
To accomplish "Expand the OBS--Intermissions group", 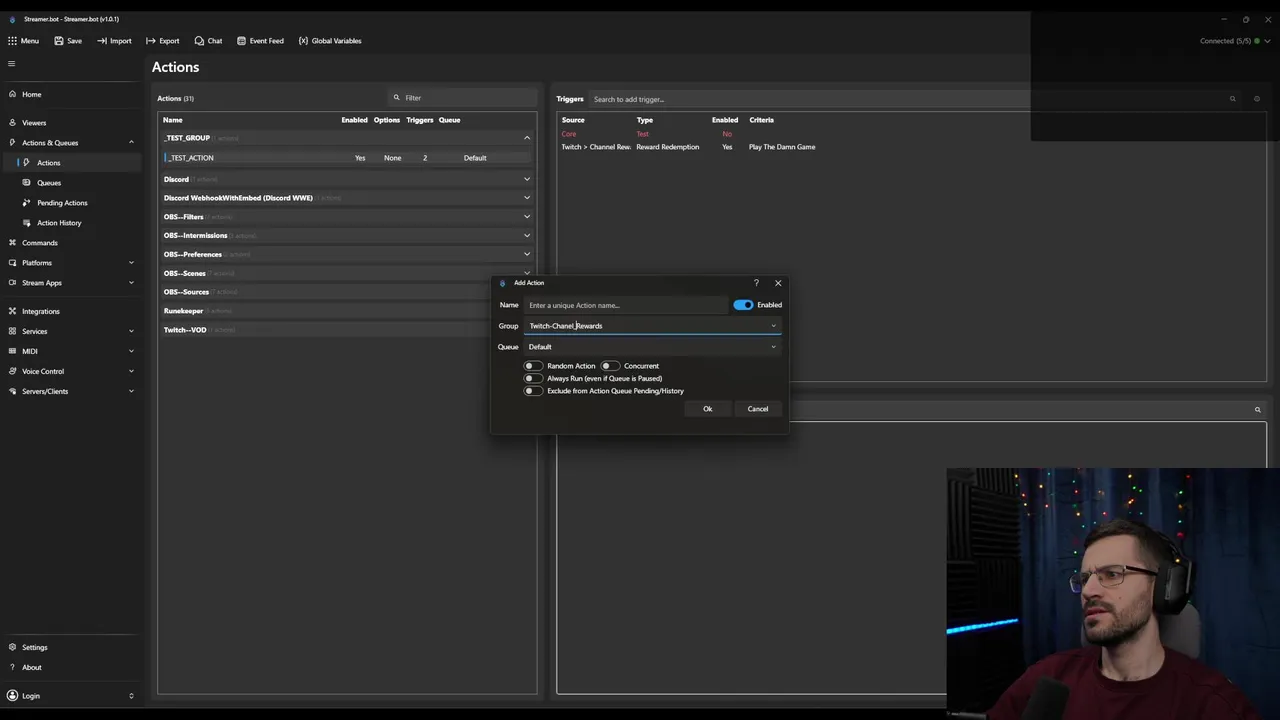I will click(x=527, y=236).
